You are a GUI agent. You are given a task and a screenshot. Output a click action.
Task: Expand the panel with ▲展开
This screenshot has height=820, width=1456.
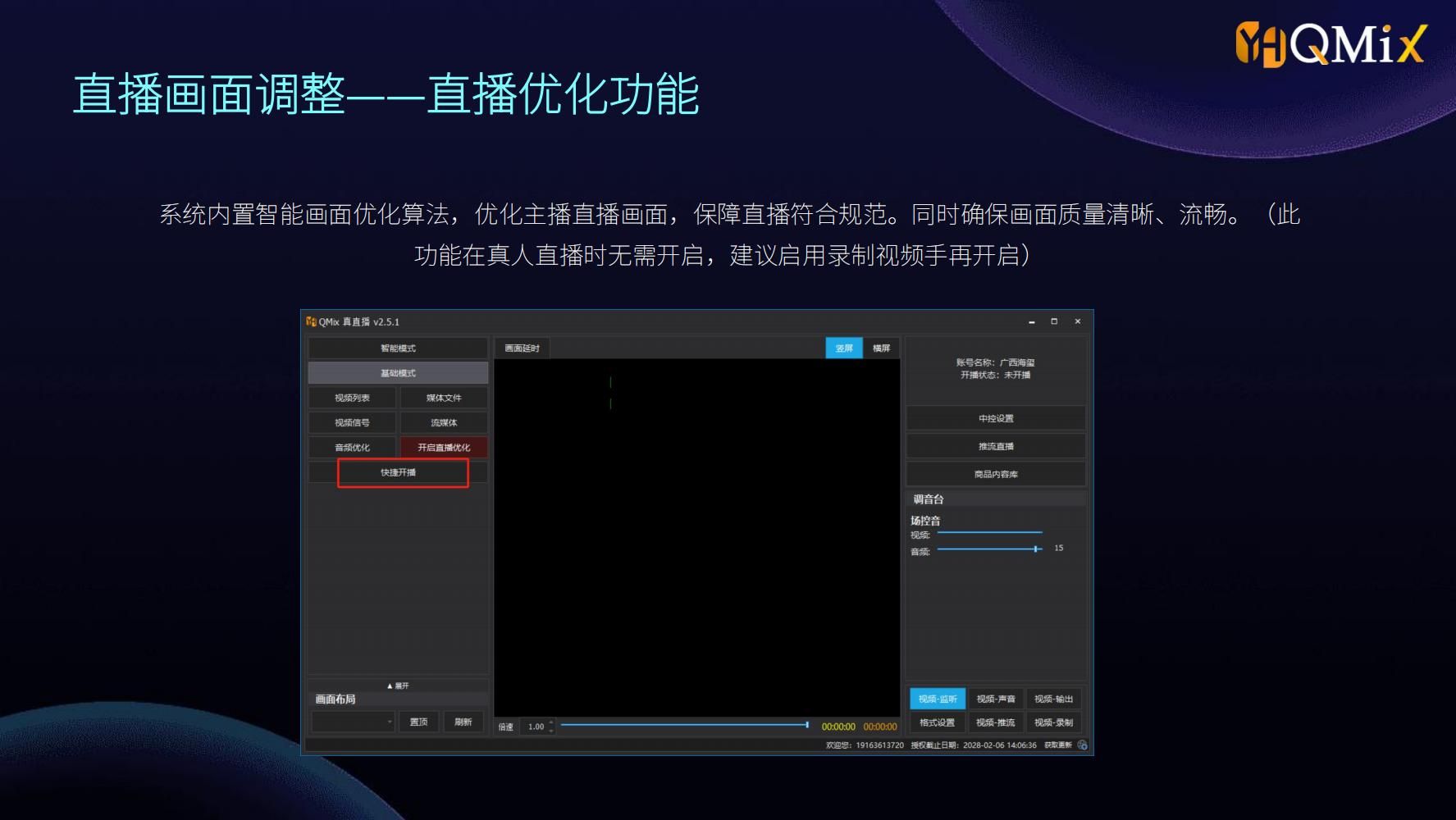pos(398,686)
